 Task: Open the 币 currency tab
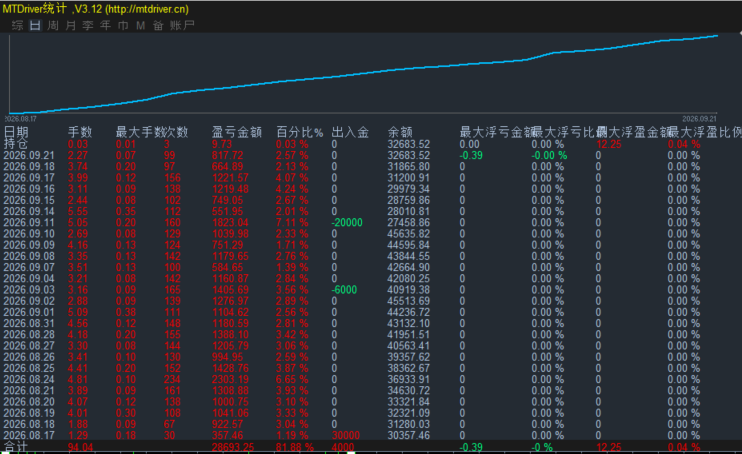[123, 25]
